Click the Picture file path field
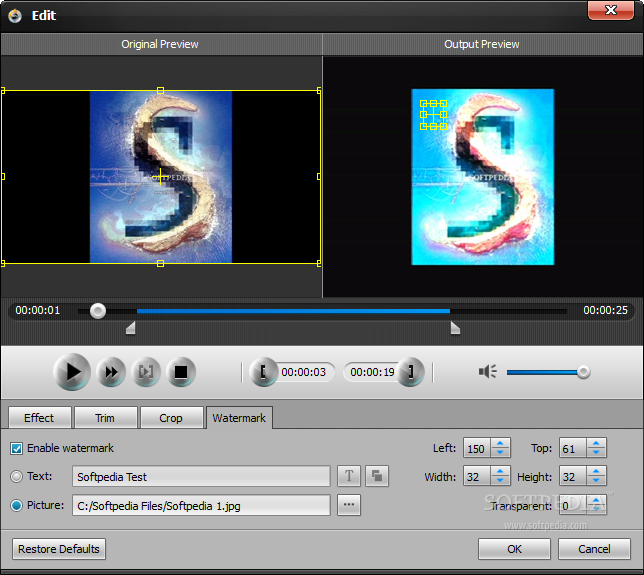 coord(201,505)
